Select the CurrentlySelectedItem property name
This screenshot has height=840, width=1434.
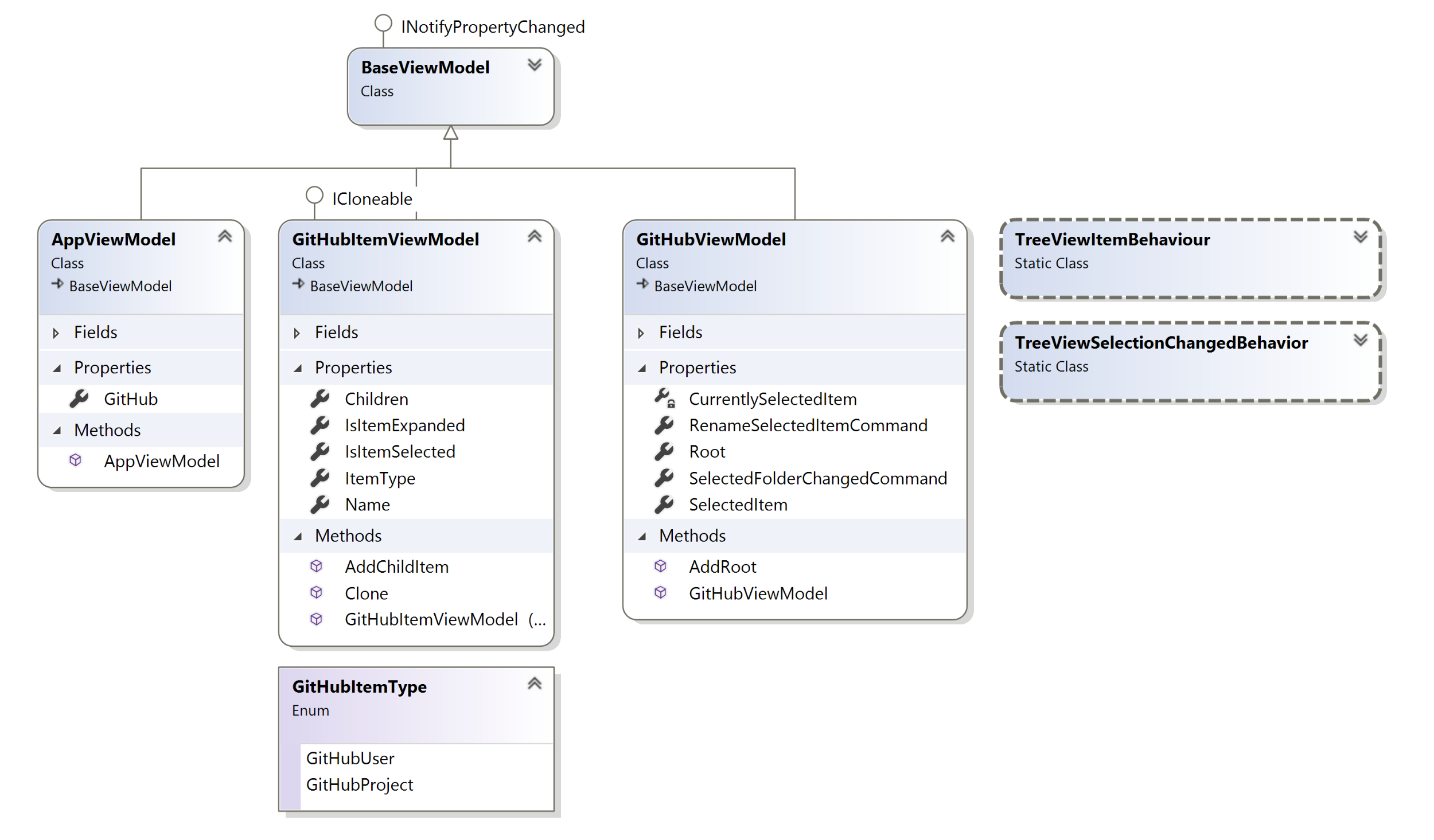pos(773,399)
